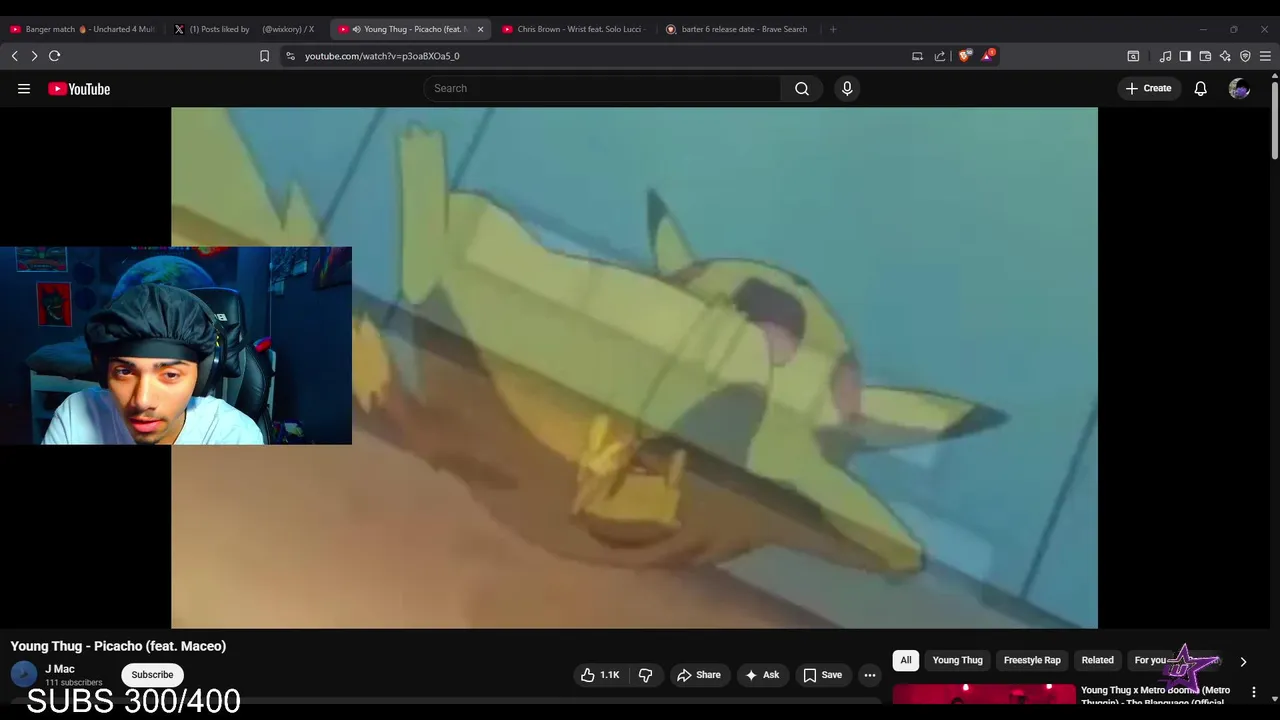Open the Create button menu

(x=1148, y=88)
